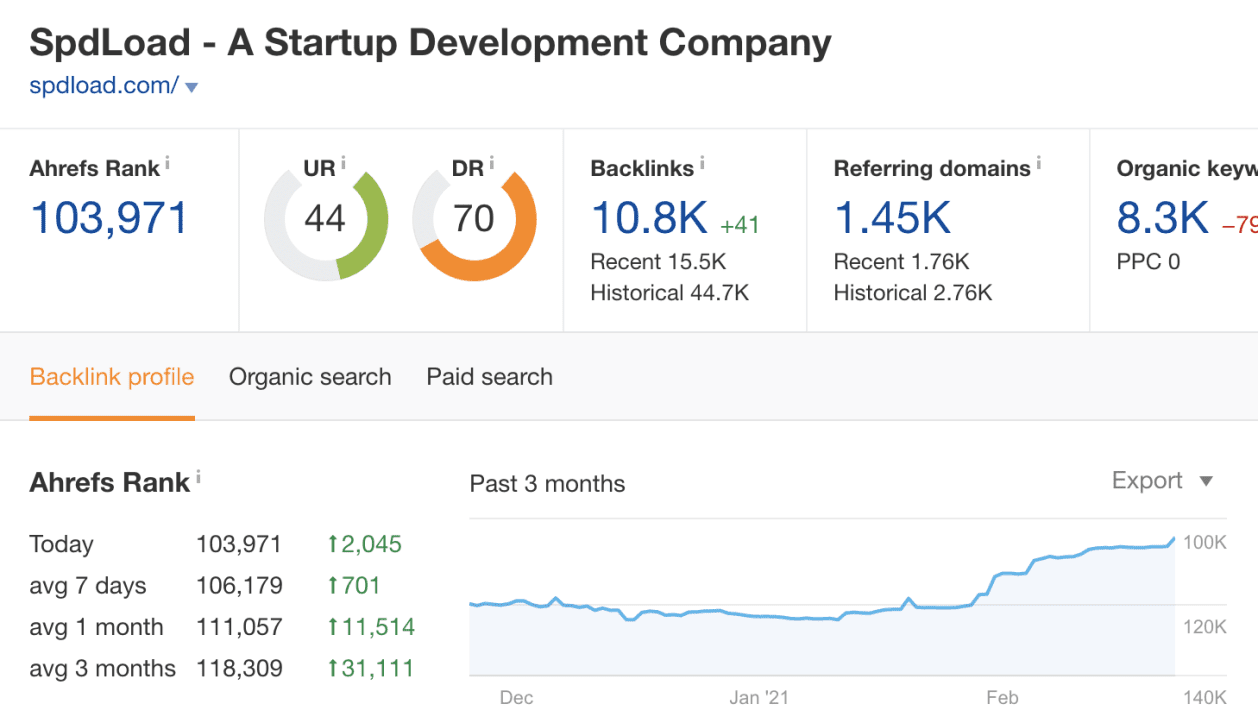Click the Feb label on chart axis
Image resolution: width=1258 pixels, height=723 pixels.
pos(1002,698)
